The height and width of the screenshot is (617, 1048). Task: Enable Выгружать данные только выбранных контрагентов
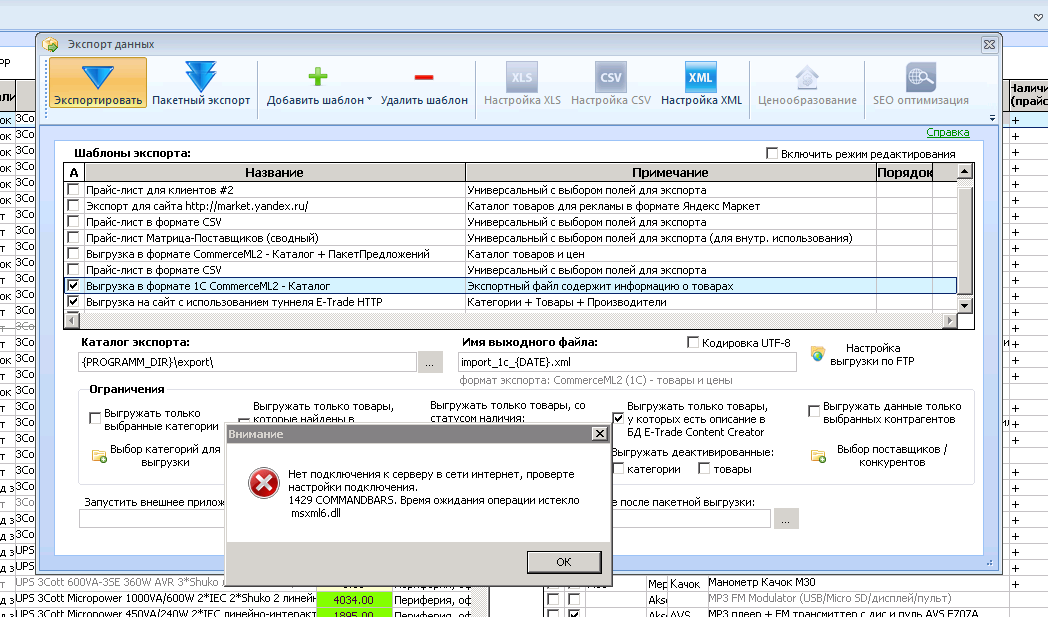(814, 411)
